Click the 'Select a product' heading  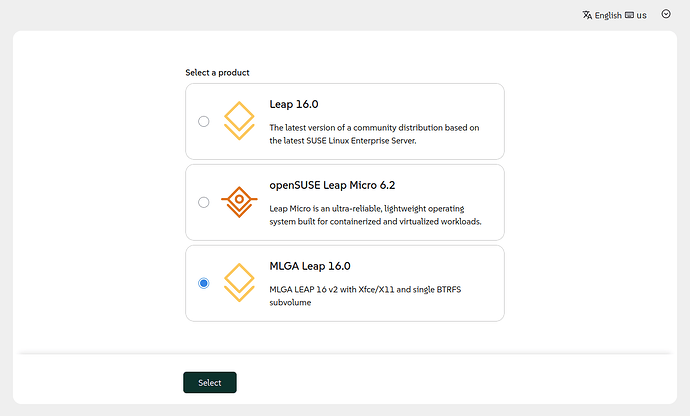click(x=217, y=73)
